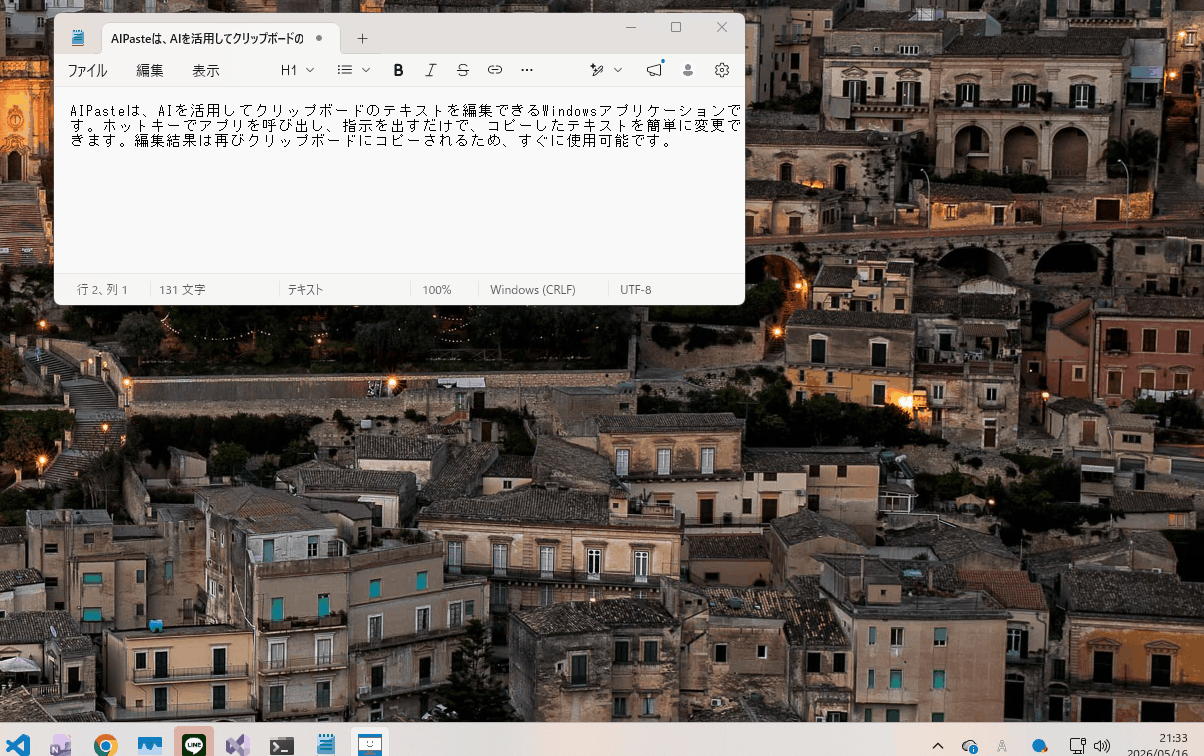
Task: Open the 表示 menu
Action: point(206,70)
